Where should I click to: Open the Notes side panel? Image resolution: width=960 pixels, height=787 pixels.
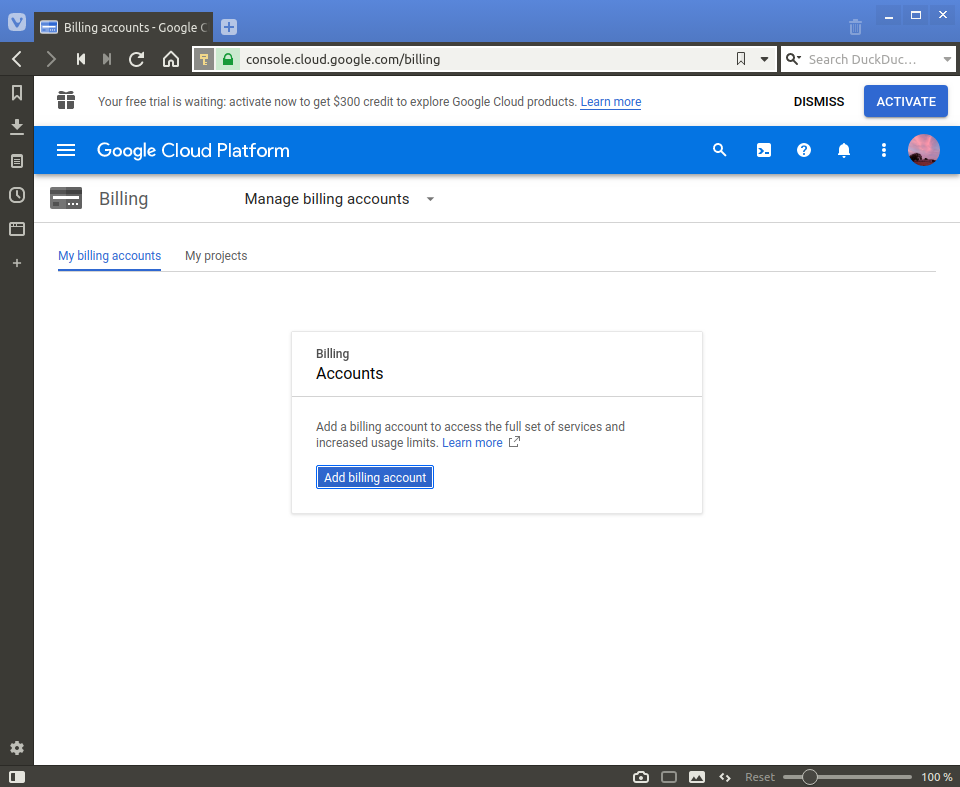[17, 161]
